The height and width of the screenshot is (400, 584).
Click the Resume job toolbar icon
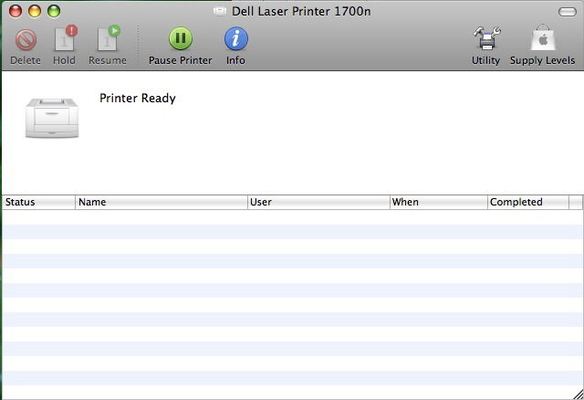tap(108, 38)
